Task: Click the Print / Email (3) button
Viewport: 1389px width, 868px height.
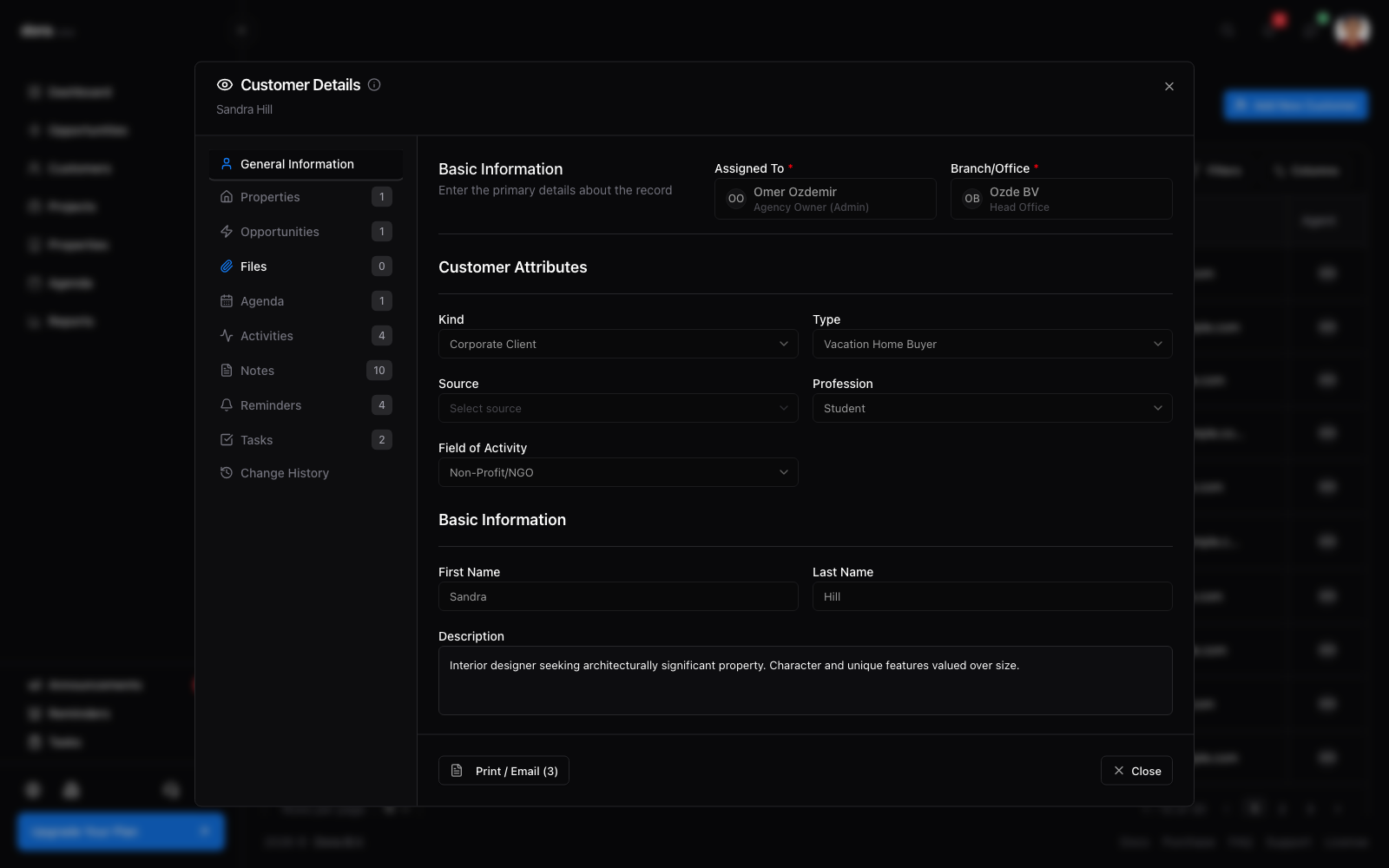Action: pyautogui.click(x=504, y=771)
